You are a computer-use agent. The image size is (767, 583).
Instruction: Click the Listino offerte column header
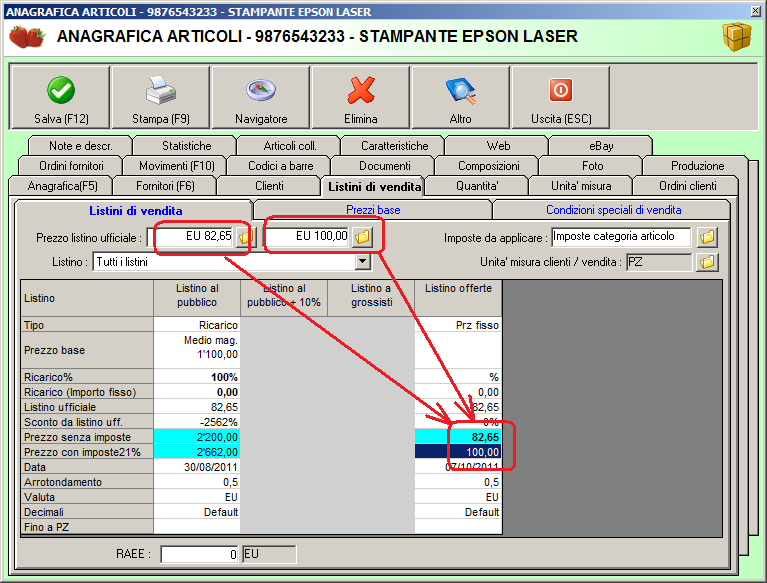(458, 298)
